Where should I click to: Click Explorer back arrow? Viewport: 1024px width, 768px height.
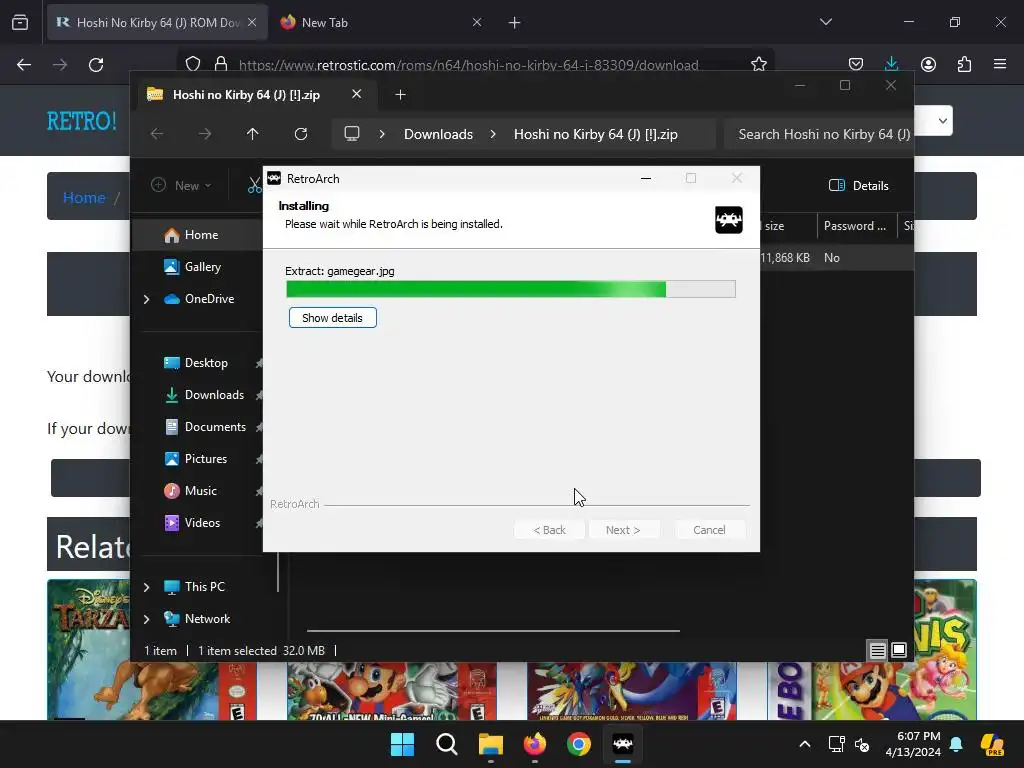pyautogui.click(x=157, y=134)
